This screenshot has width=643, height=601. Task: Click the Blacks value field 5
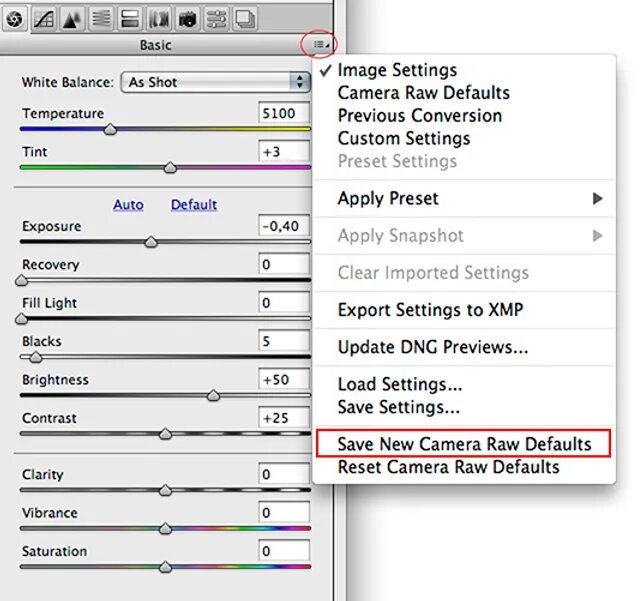pyautogui.click(x=284, y=341)
